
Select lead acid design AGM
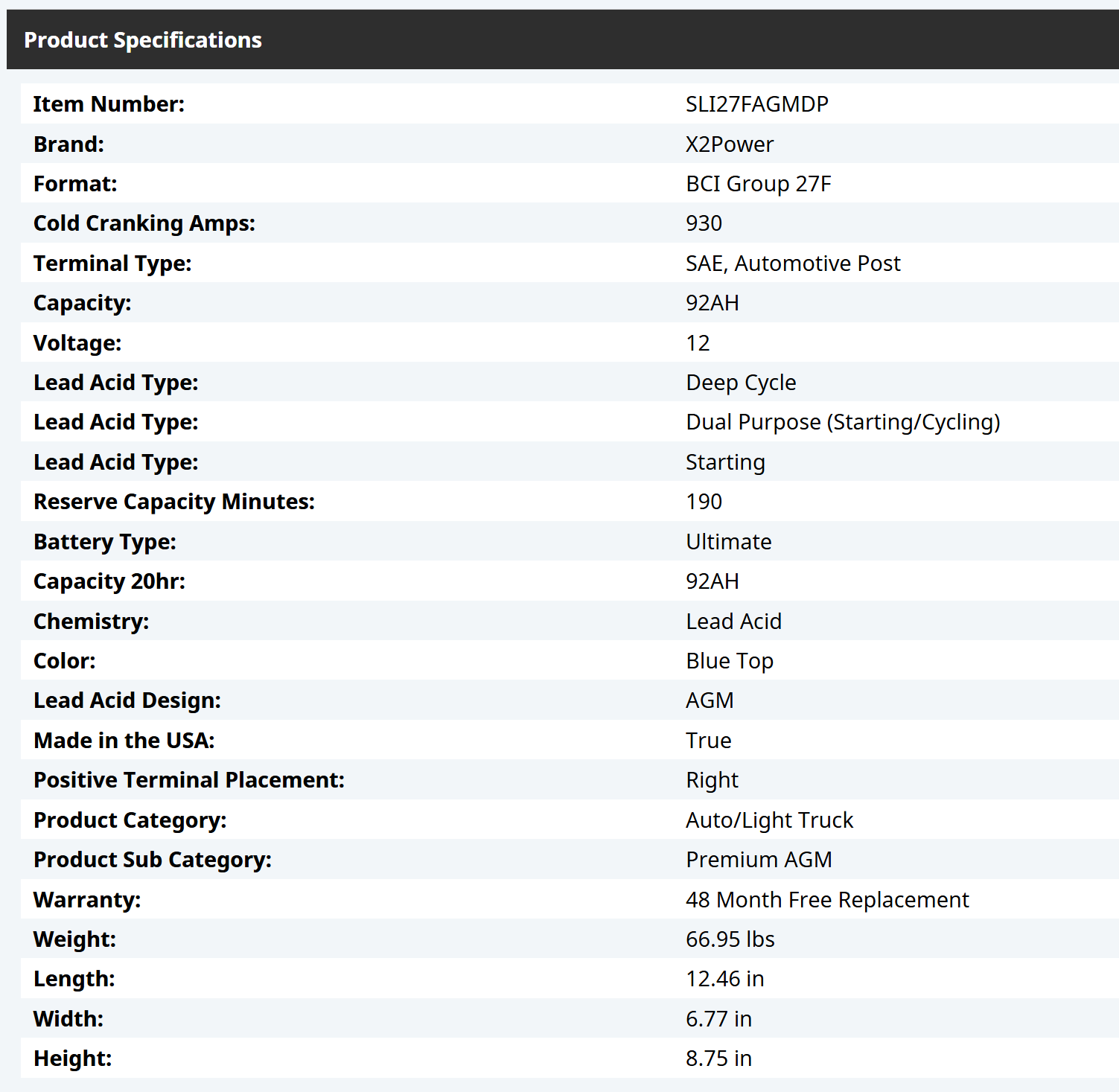click(710, 700)
